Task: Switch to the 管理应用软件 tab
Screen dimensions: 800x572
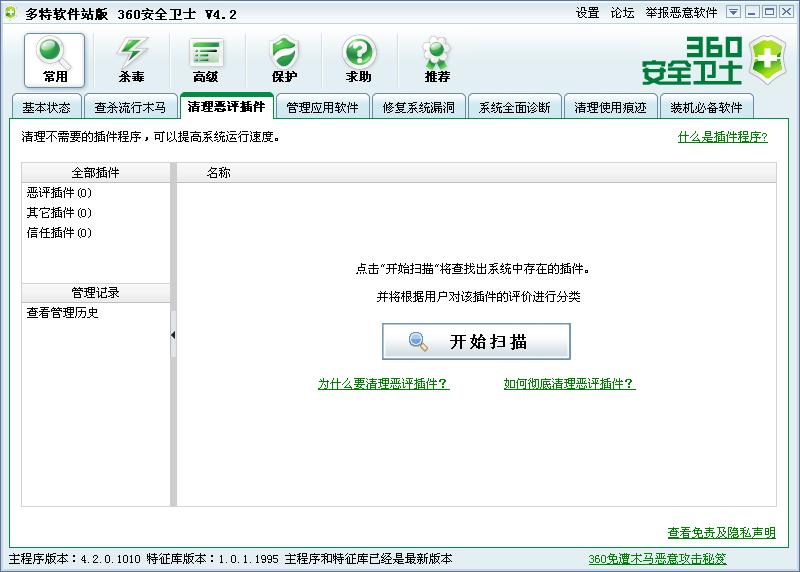Action: (x=322, y=107)
